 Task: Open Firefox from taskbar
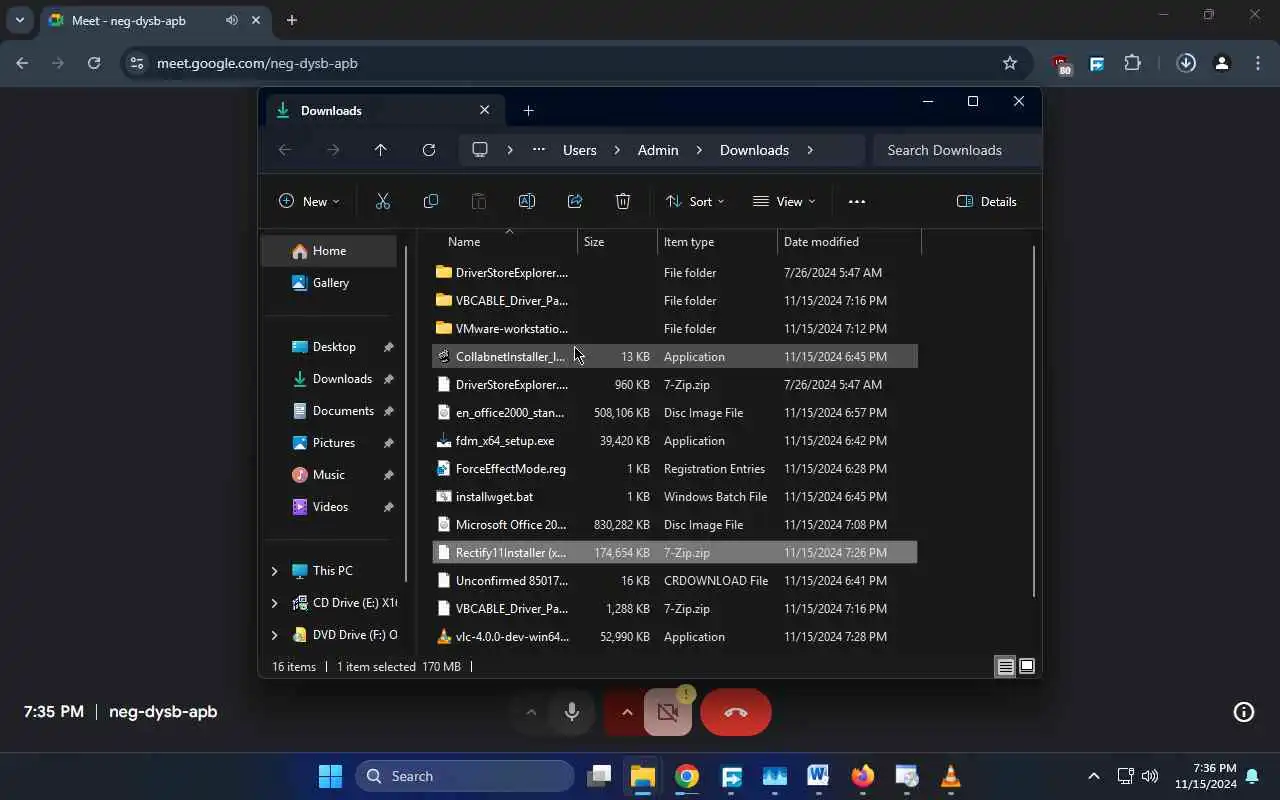pyautogui.click(x=862, y=776)
